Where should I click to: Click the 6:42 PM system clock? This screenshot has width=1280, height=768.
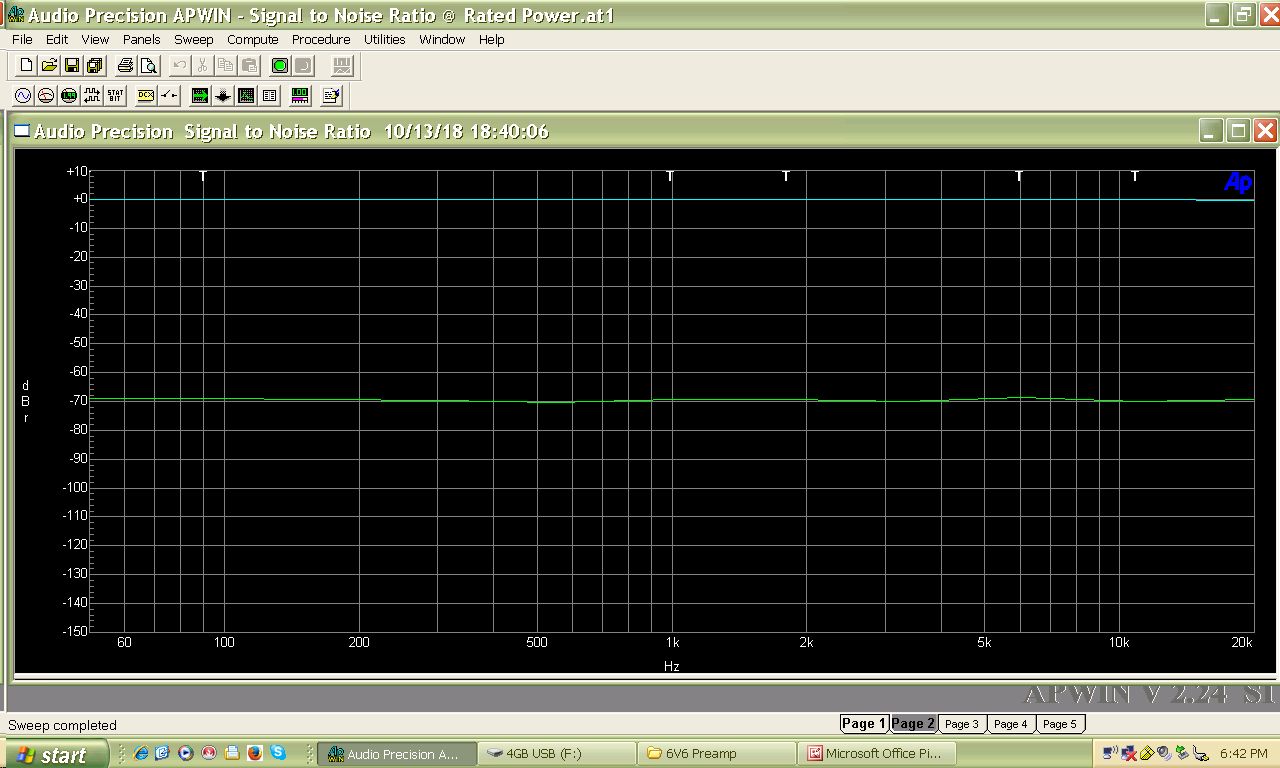(1244, 754)
